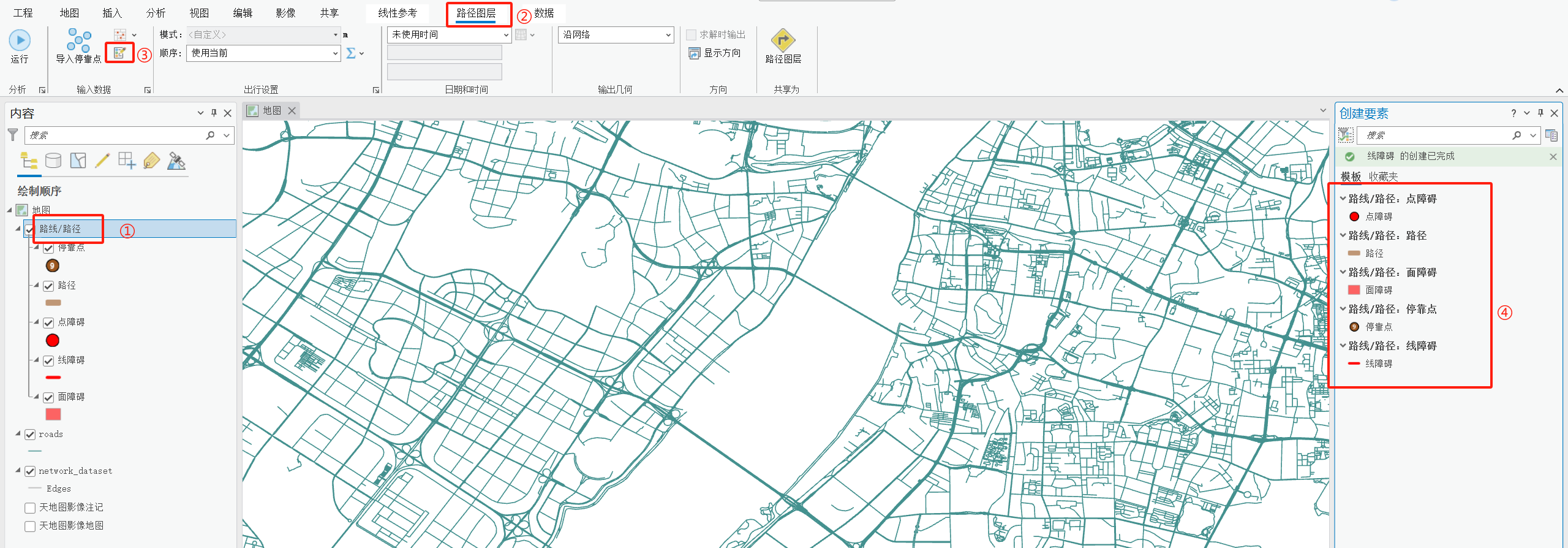Image resolution: width=1568 pixels, height=548 pixels.
Task: Open the 沿网络 output geometry dropdown
Action: click(668, 35)
